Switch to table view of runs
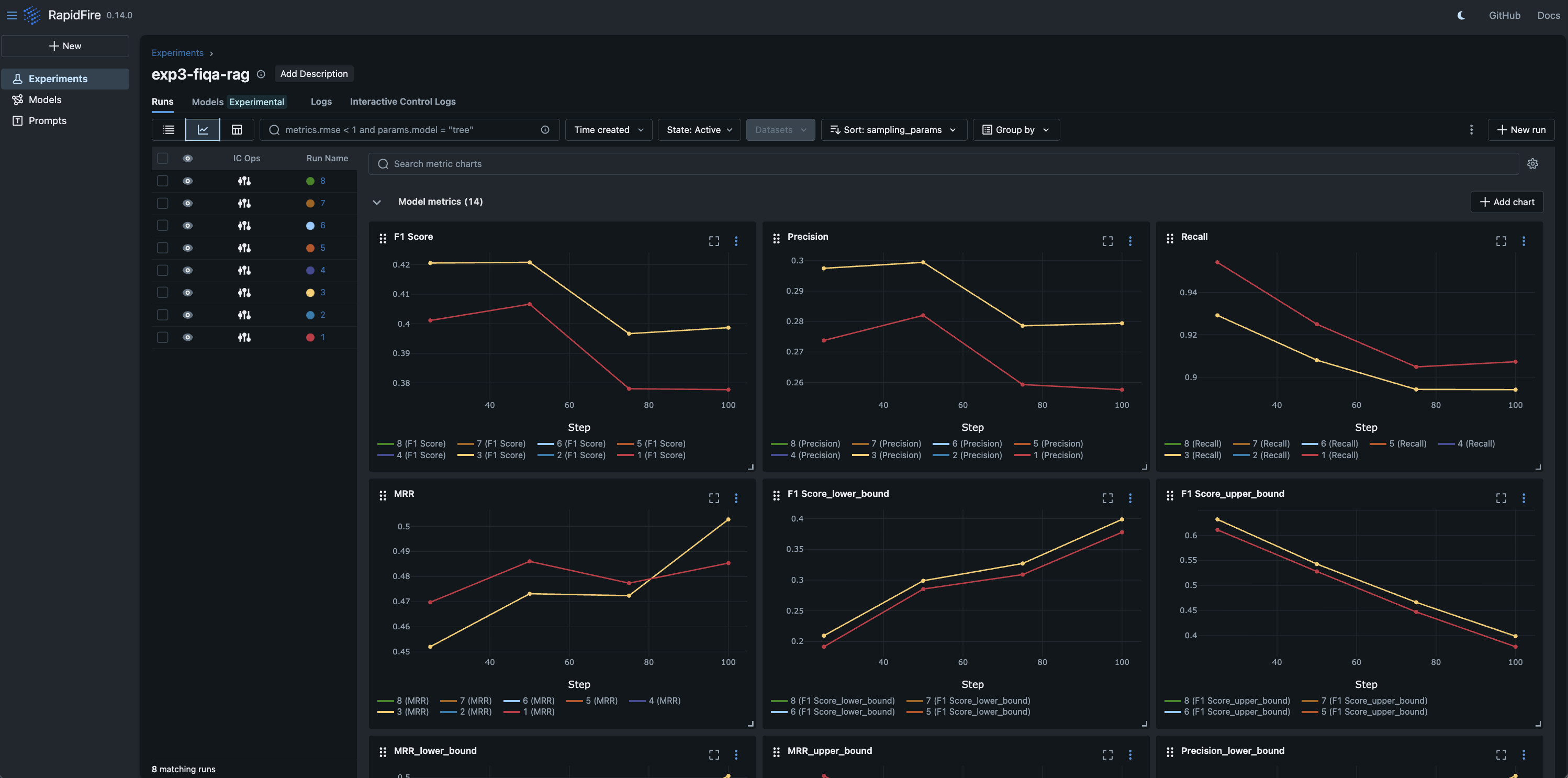The height and width of the screenshot is (778, 1568). click(236, 129)
